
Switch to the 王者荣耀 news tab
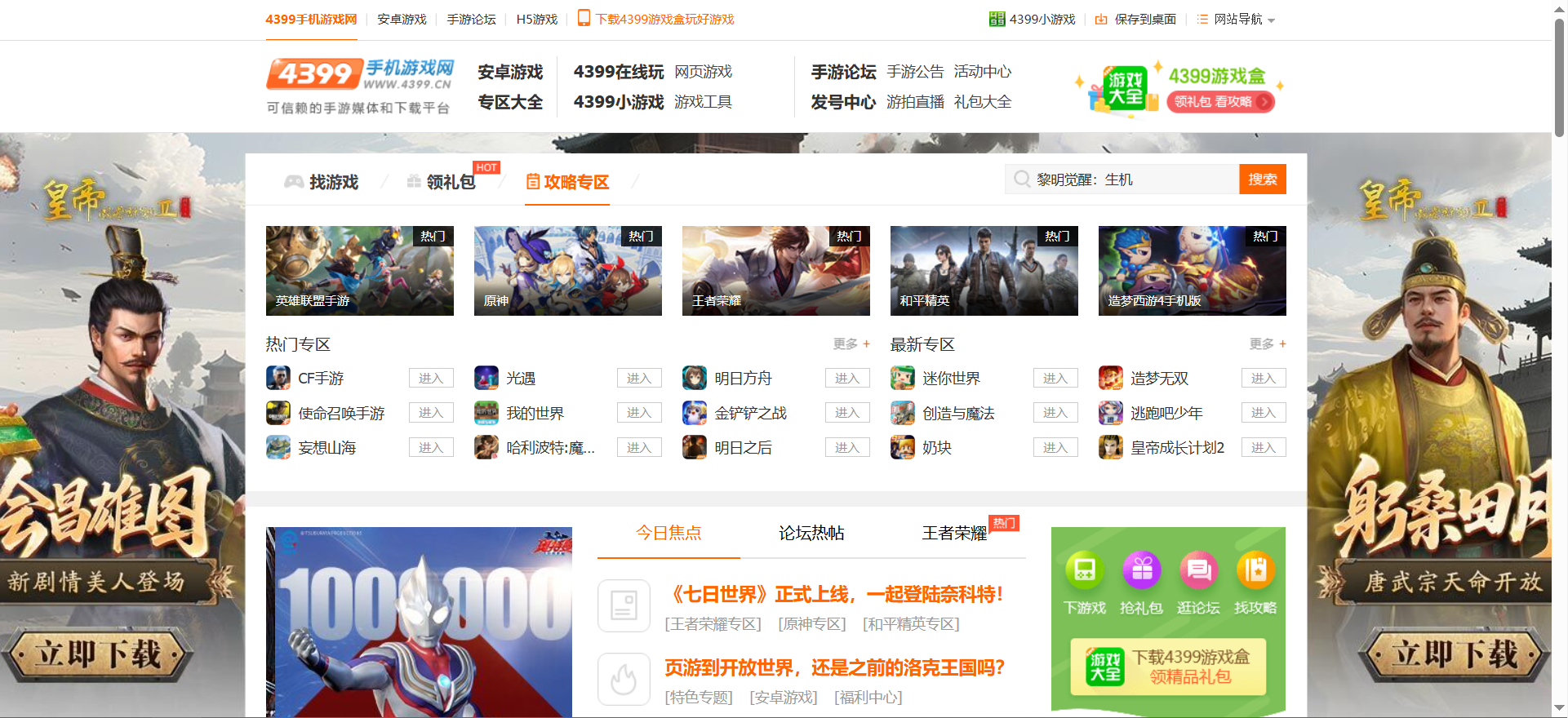click(954, 533)
